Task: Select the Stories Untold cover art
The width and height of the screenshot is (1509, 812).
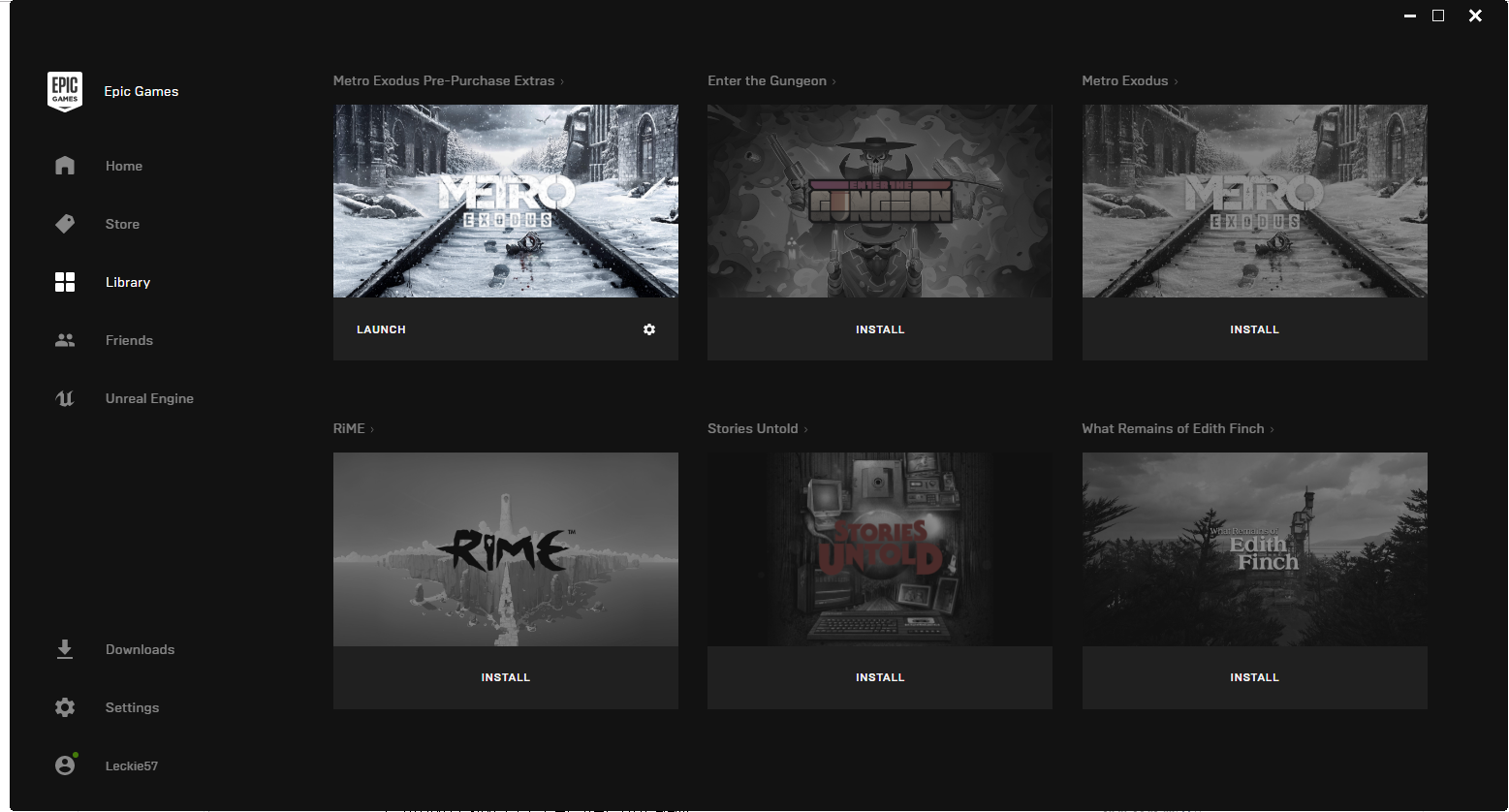Action: 880,549
